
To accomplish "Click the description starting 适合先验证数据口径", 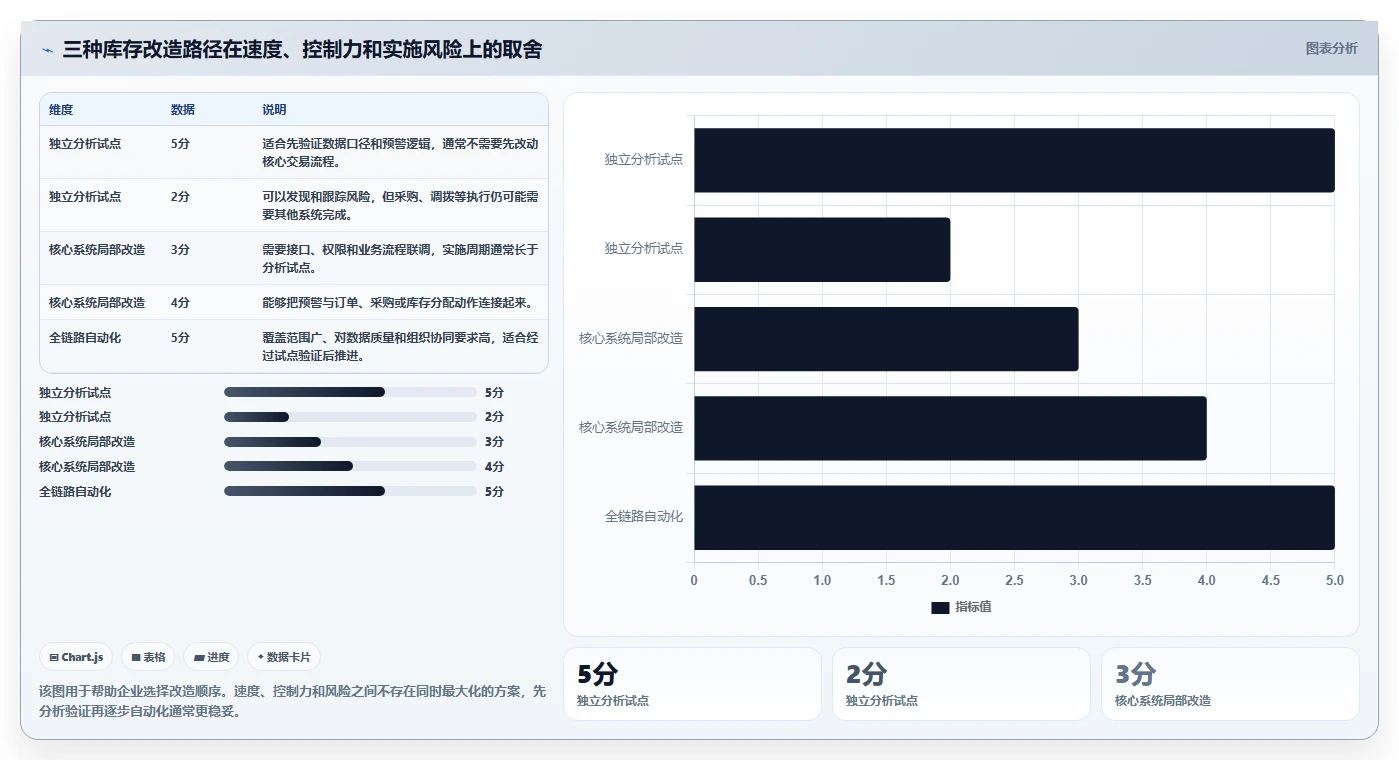I will pos(400,152).
